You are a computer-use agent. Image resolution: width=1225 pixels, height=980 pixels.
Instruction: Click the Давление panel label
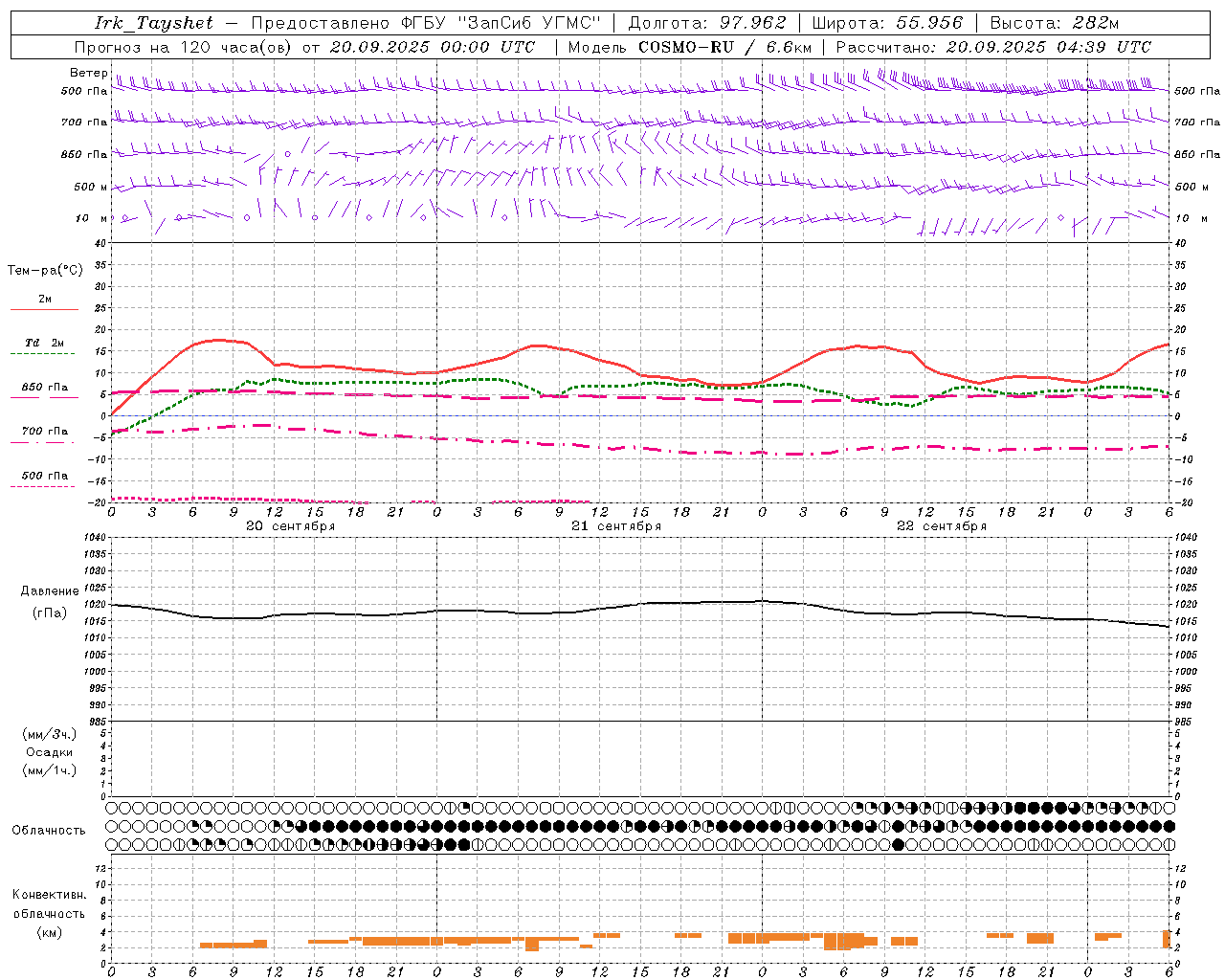[x=49, y=591]
